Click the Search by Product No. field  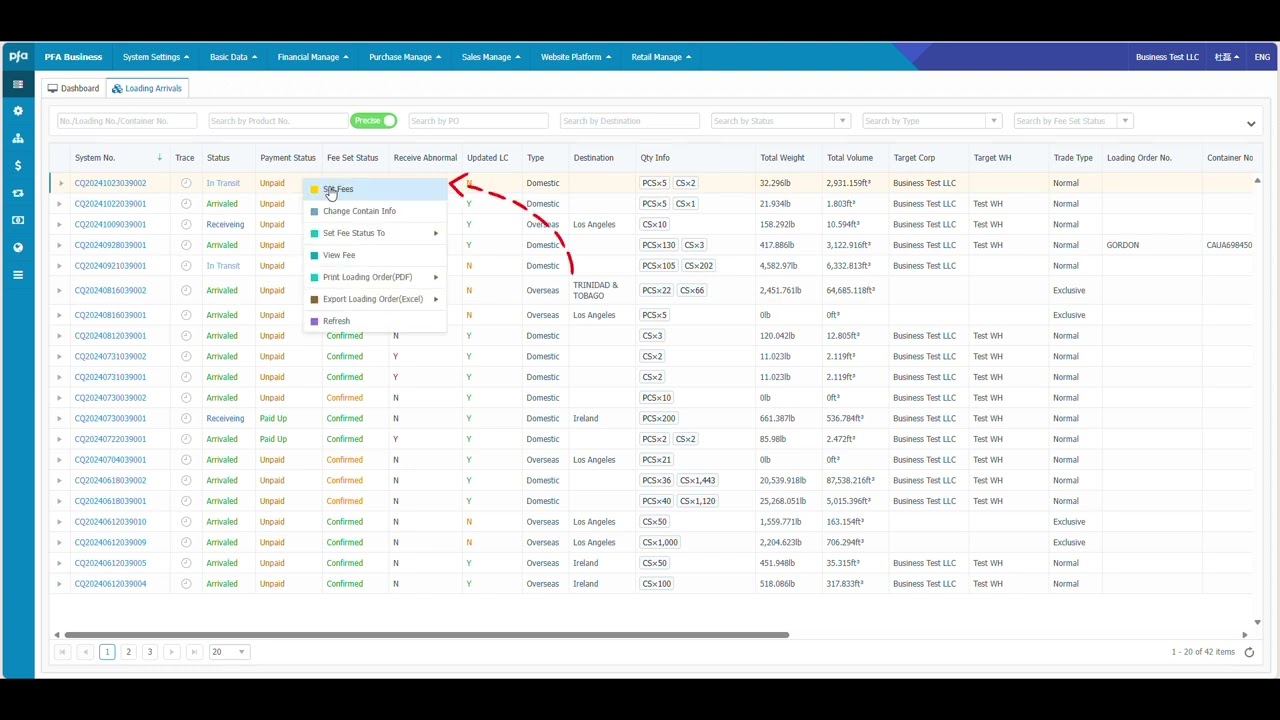tap(278, 121)
